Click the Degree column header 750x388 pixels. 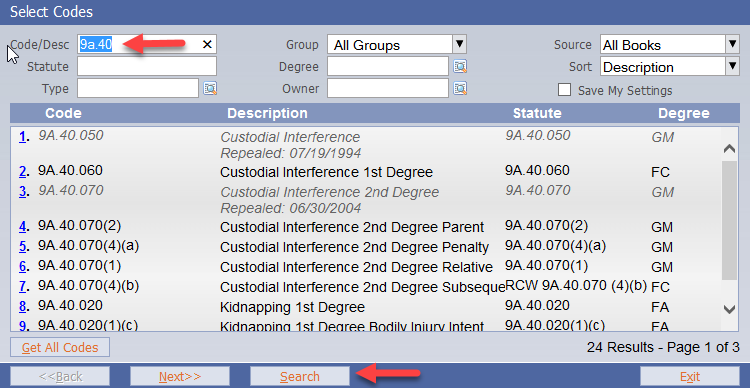pyautogui.click(x=684, y=113)
